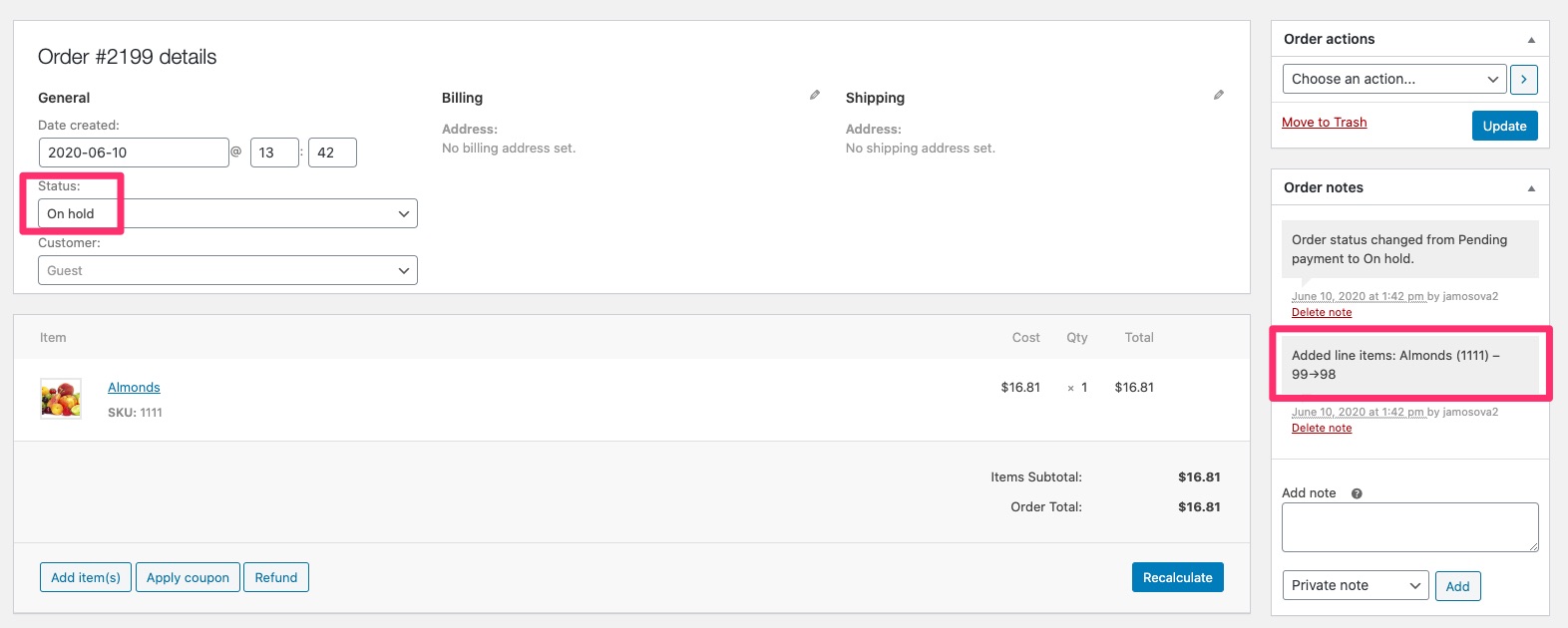
Task: Apply the chosen order action via arrow button
Action: point(1523,79)
